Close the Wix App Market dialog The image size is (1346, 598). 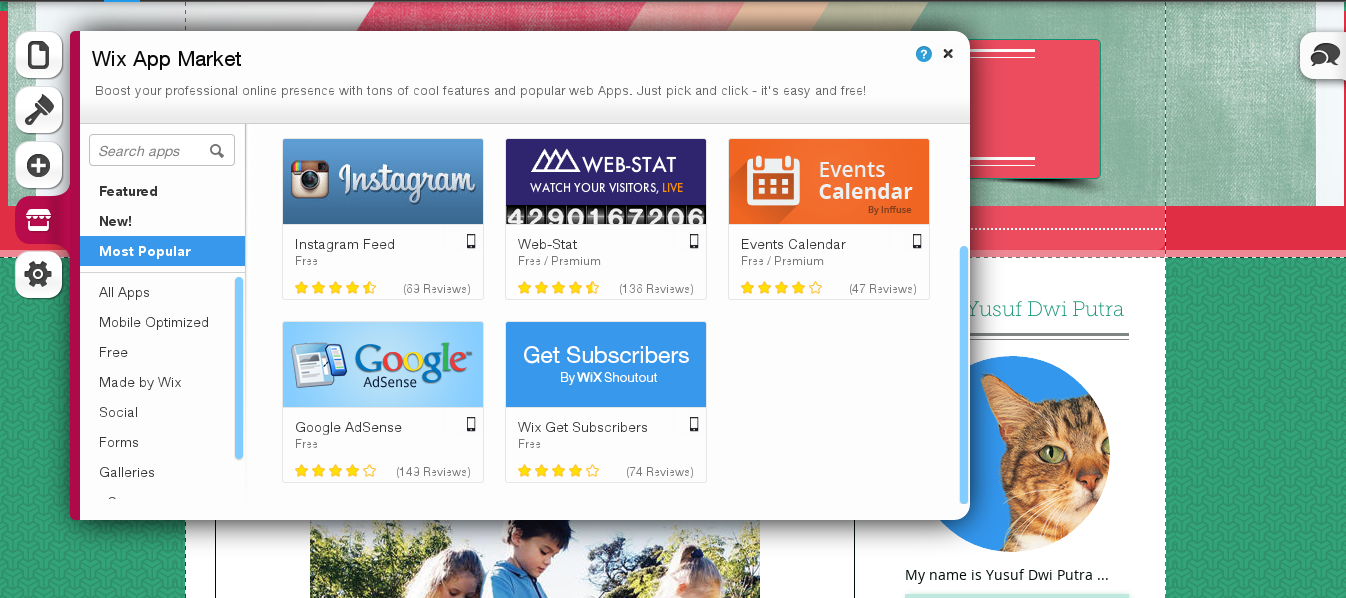click(948, 54)
